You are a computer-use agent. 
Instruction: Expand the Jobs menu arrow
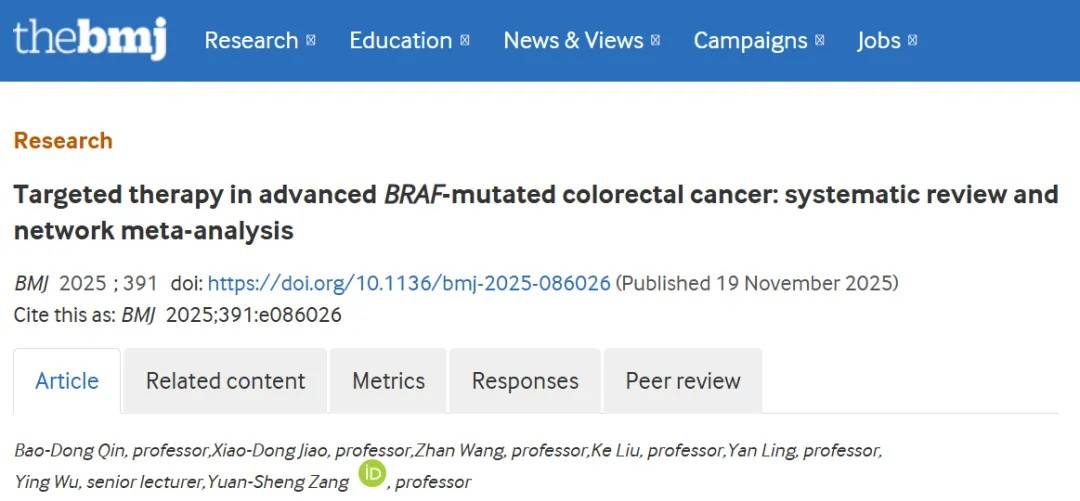pyautogui.click(x=913, y=41)
